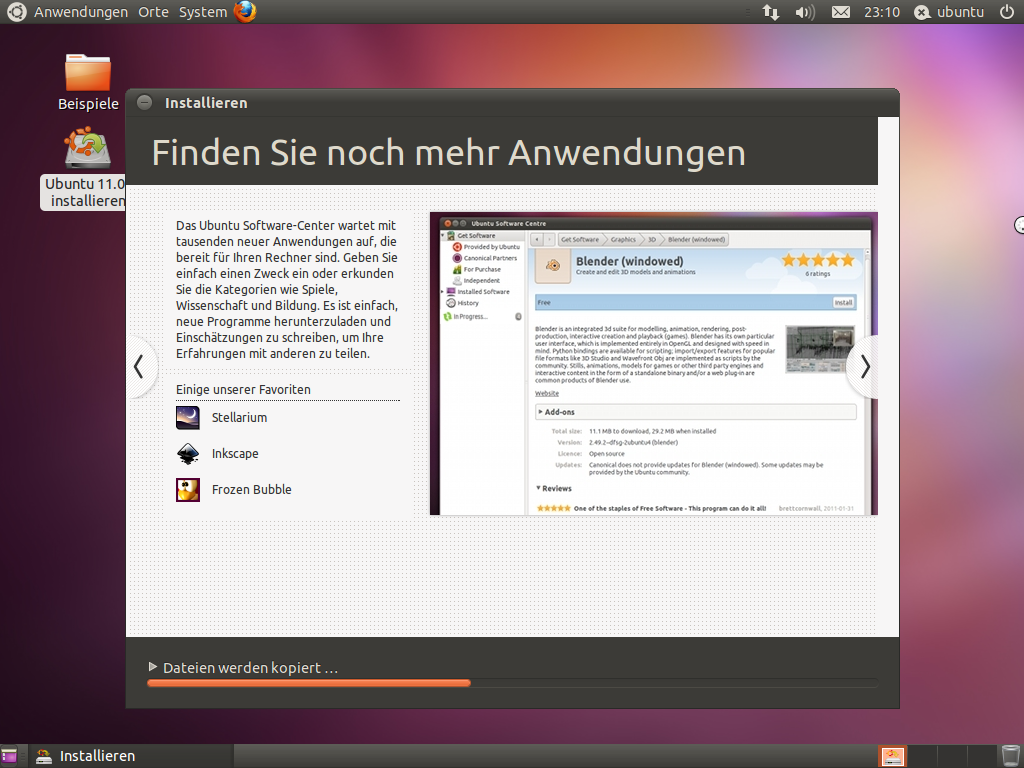Viewport: 1024px width, 768px height.
Task: Click the Installieren entry in the taskbar
Action: coord(95,755)
